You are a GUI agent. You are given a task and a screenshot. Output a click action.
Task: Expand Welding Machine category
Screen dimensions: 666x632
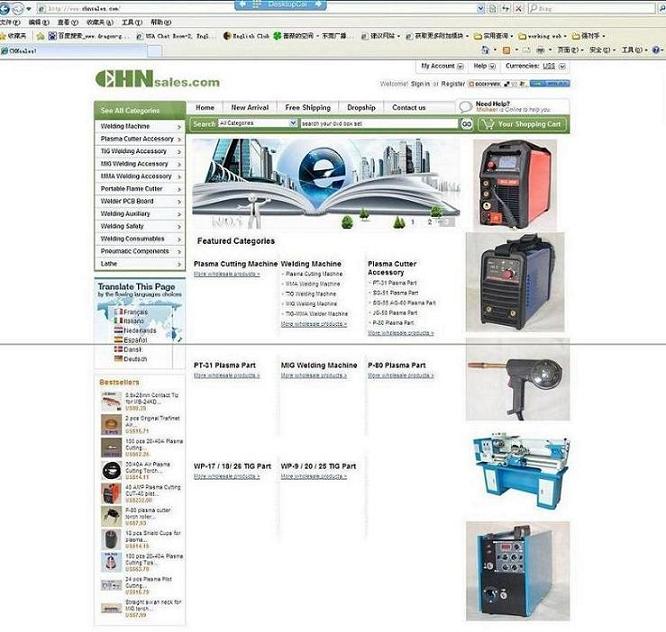(140, 127)
